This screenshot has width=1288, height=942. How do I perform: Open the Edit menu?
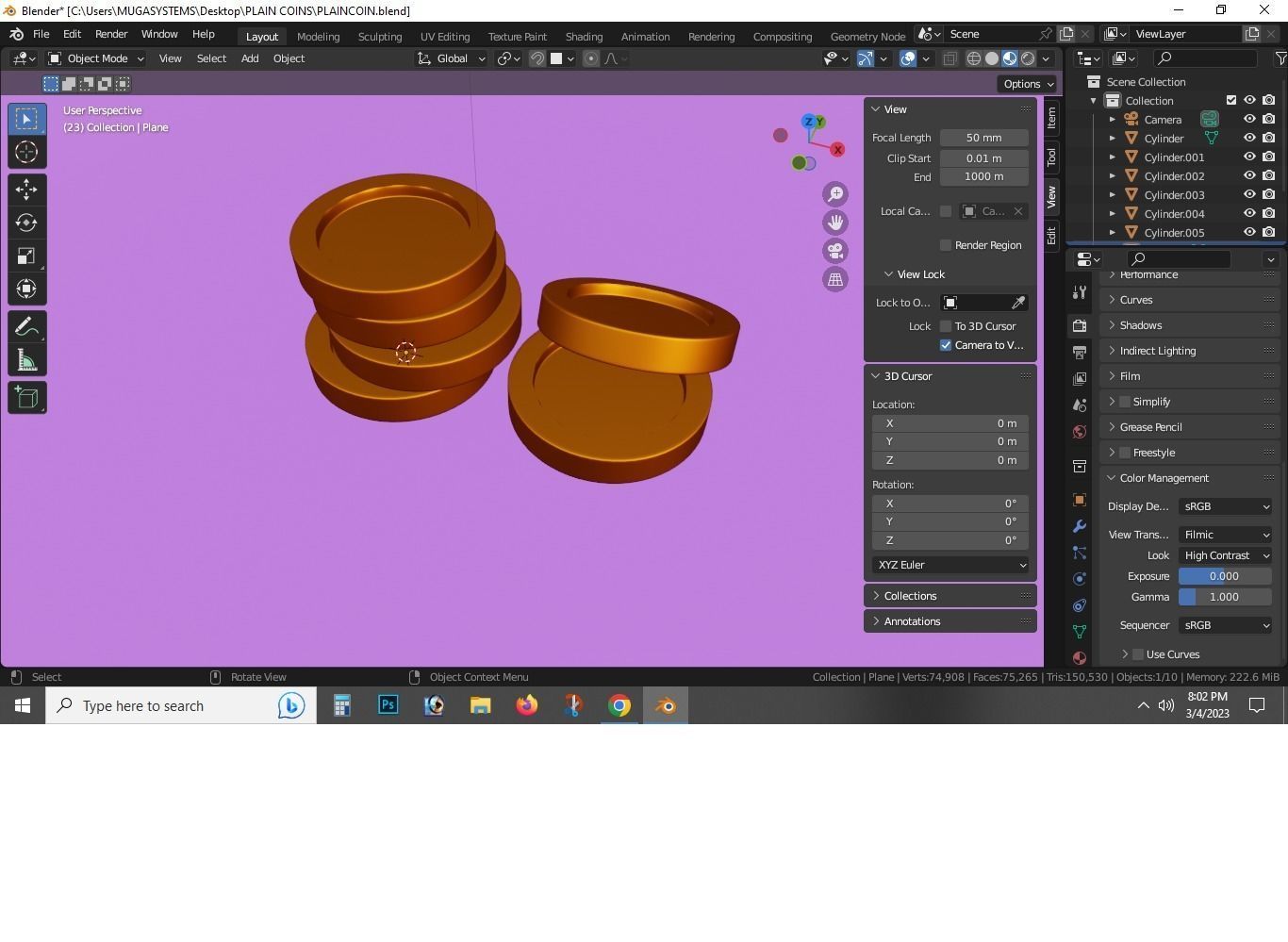tap(72, 33)
